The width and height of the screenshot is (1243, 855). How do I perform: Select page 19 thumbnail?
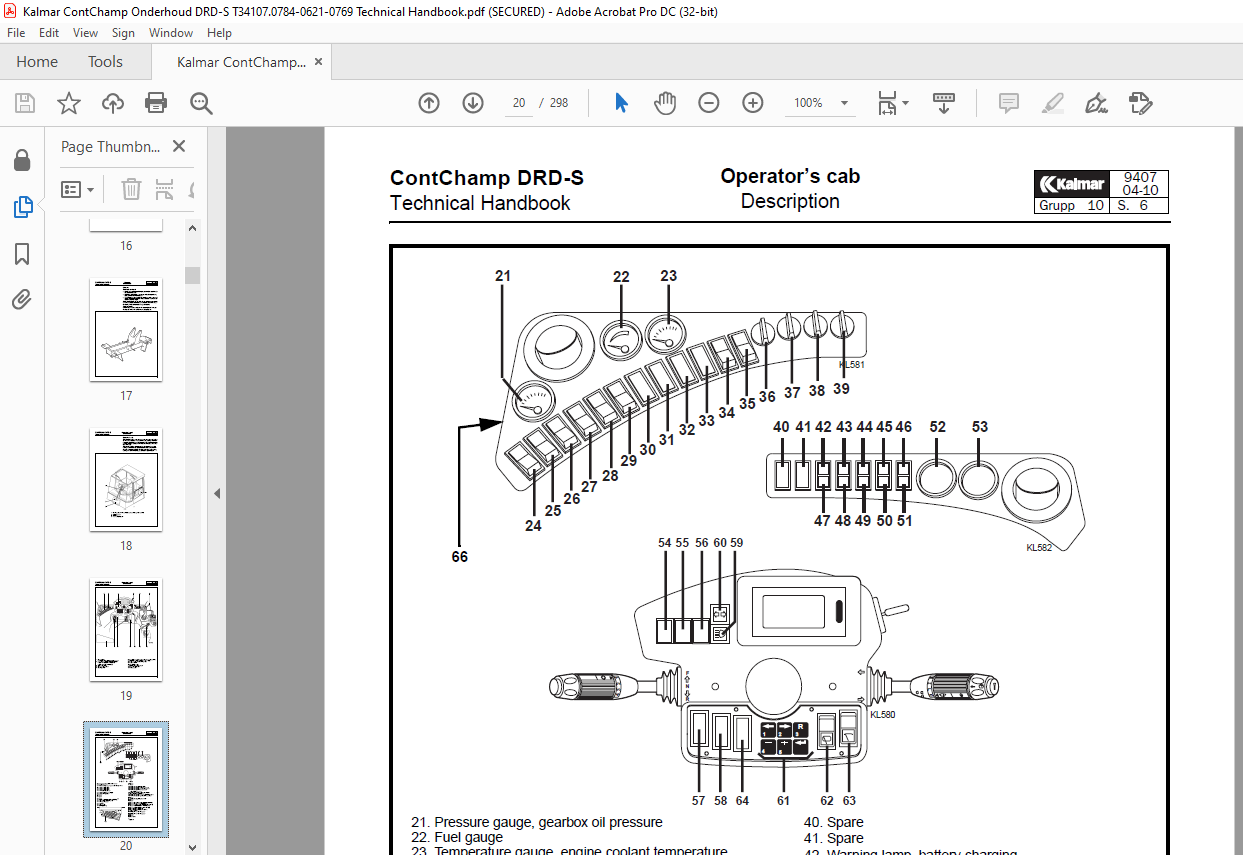(126, 629)
